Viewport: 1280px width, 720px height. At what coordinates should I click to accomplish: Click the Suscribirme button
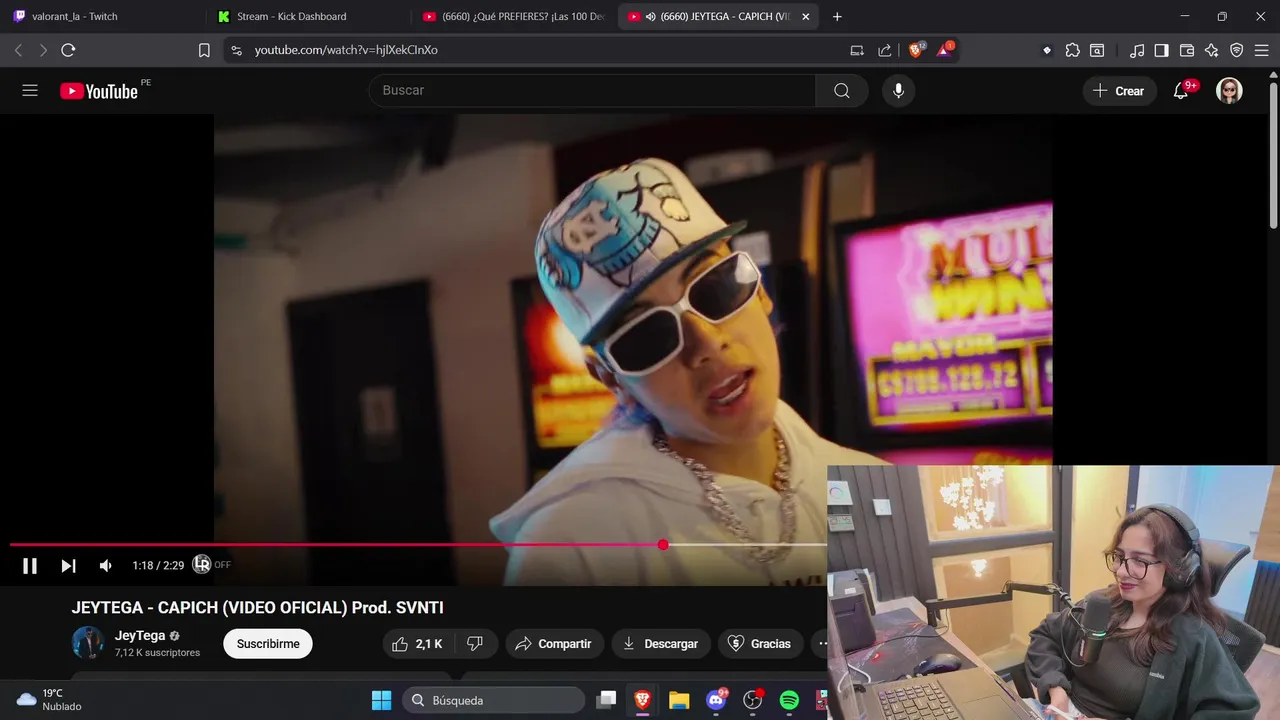click(268, 643)
